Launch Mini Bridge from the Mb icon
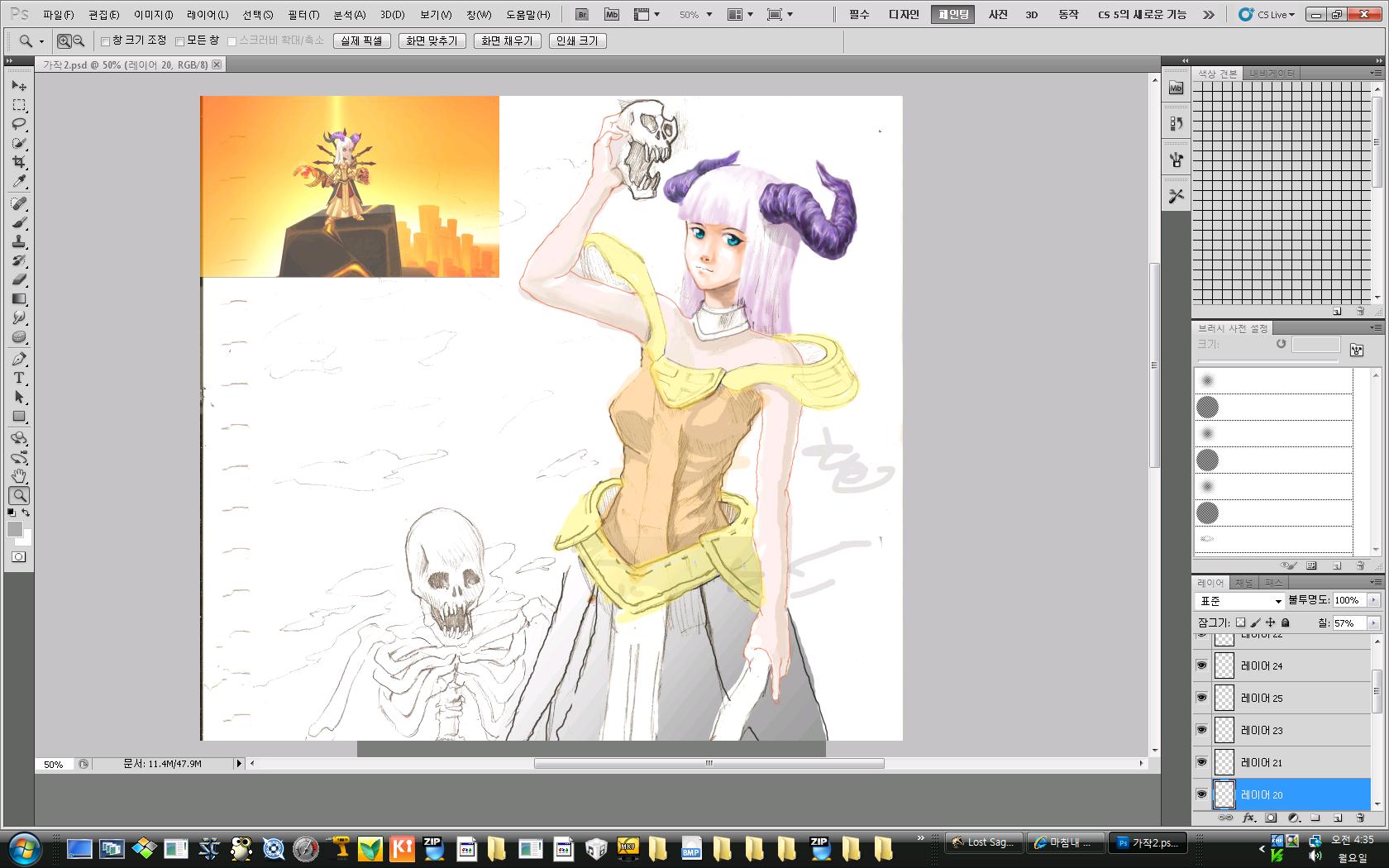This screenshot has width=1389, height=868. pos(611,14)
